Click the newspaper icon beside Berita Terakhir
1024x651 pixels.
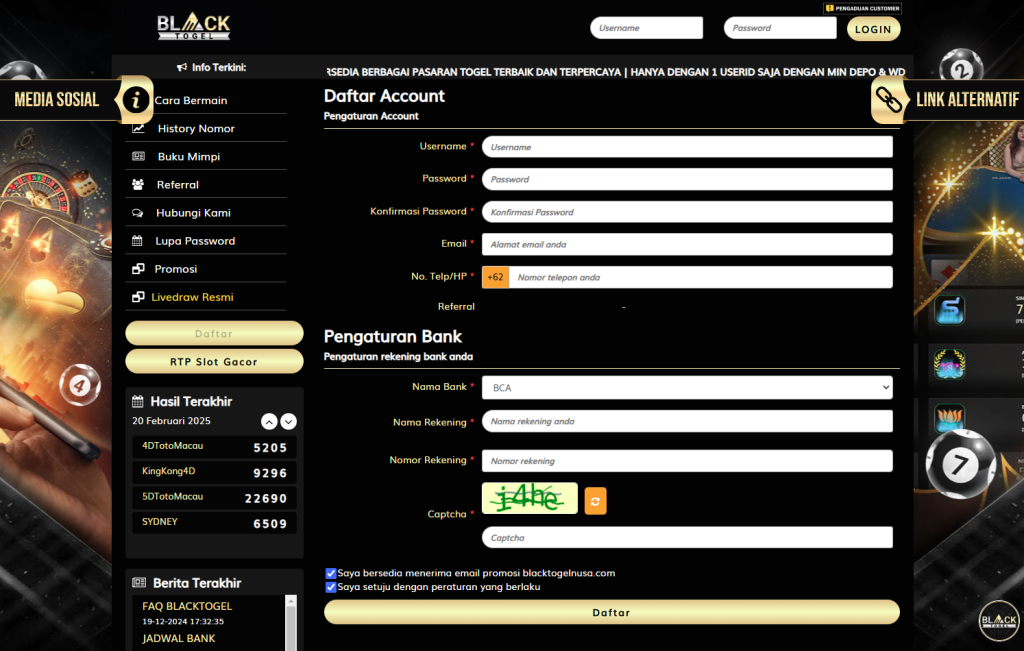pyautogui.click(x=138, y=582)
